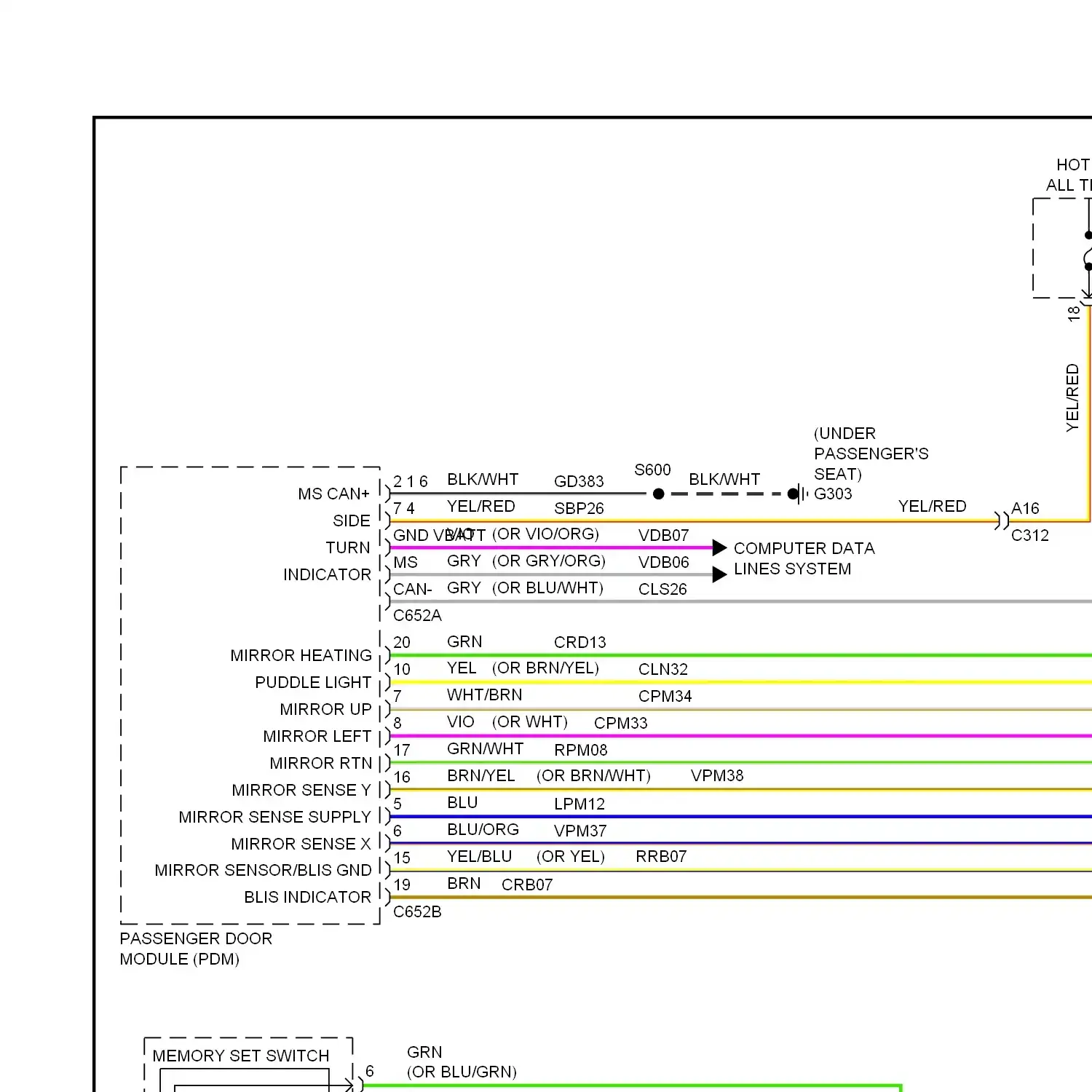Select the (OR BLU/GRN) alternate color note
Viewport: 1092px width, 1092px height.
(462, 1072)
